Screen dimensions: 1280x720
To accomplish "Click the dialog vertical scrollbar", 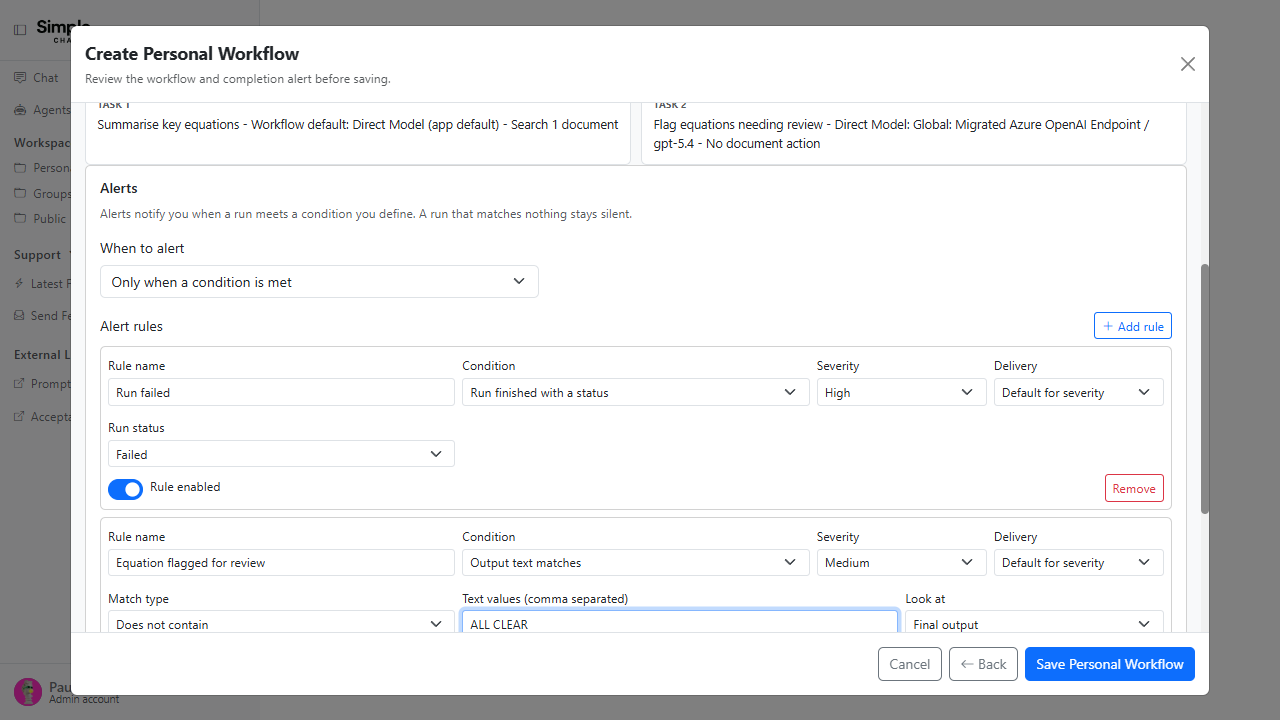I will [1204, 389].
